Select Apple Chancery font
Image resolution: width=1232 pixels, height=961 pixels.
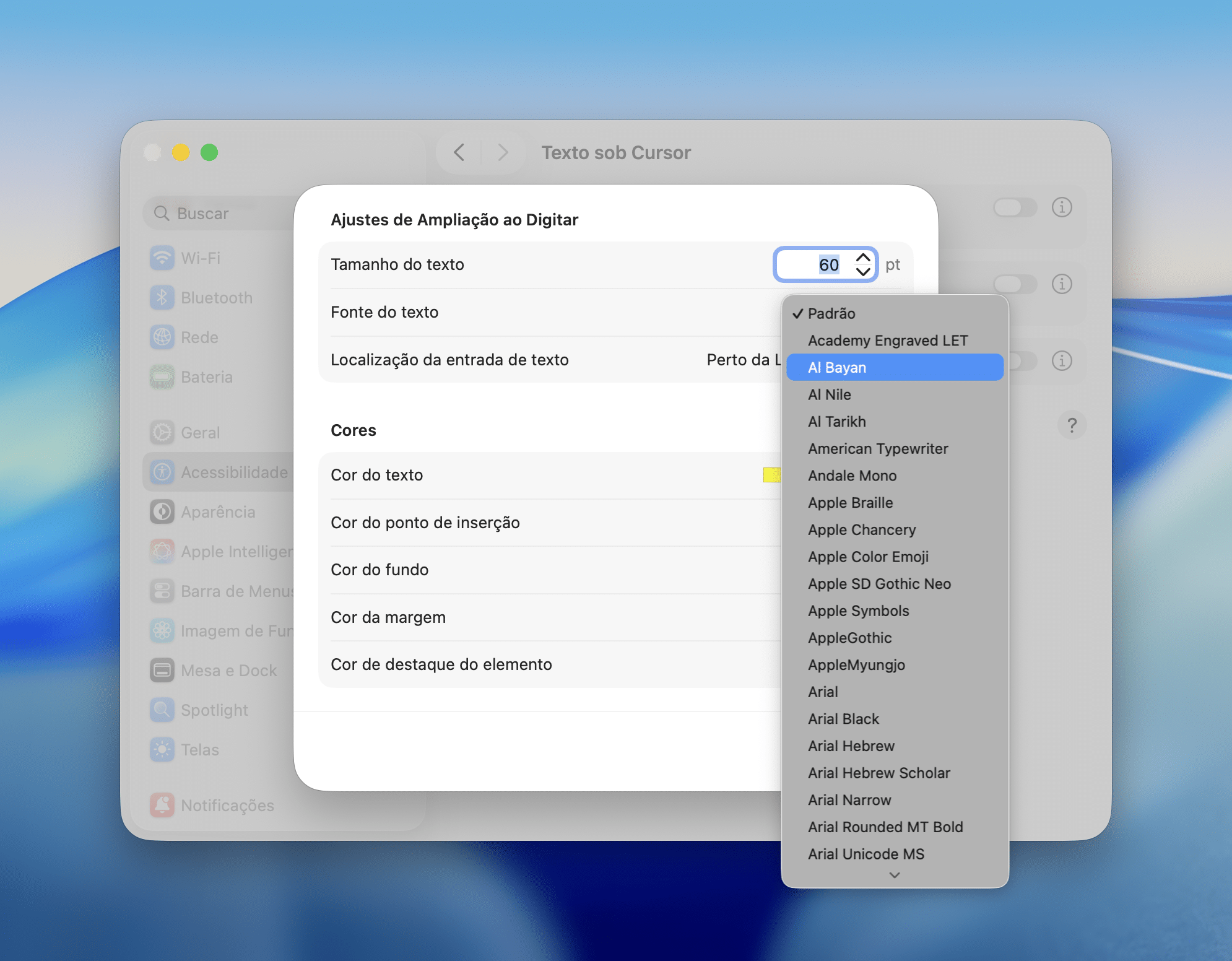click(895, 529)
